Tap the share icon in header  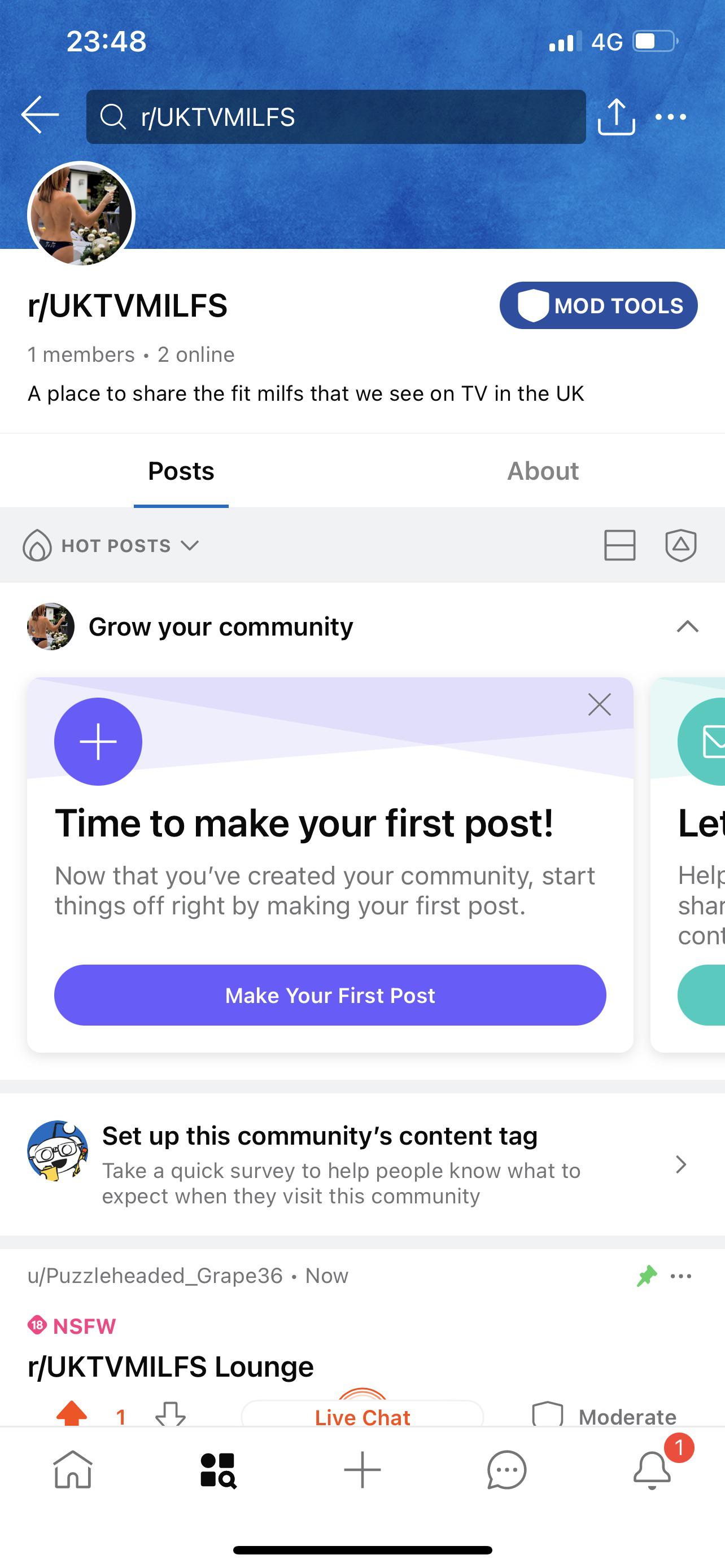click(616, 116)
